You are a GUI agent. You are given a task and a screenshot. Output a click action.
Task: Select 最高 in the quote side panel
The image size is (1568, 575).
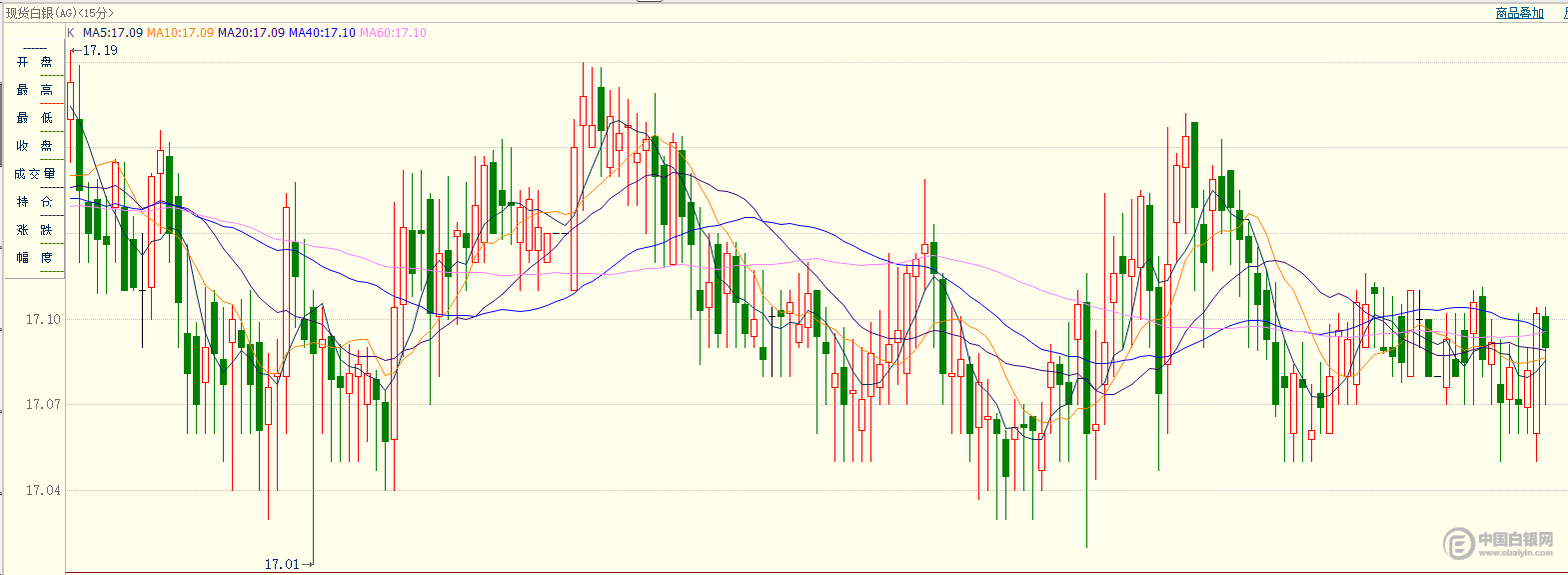point(35,90)
